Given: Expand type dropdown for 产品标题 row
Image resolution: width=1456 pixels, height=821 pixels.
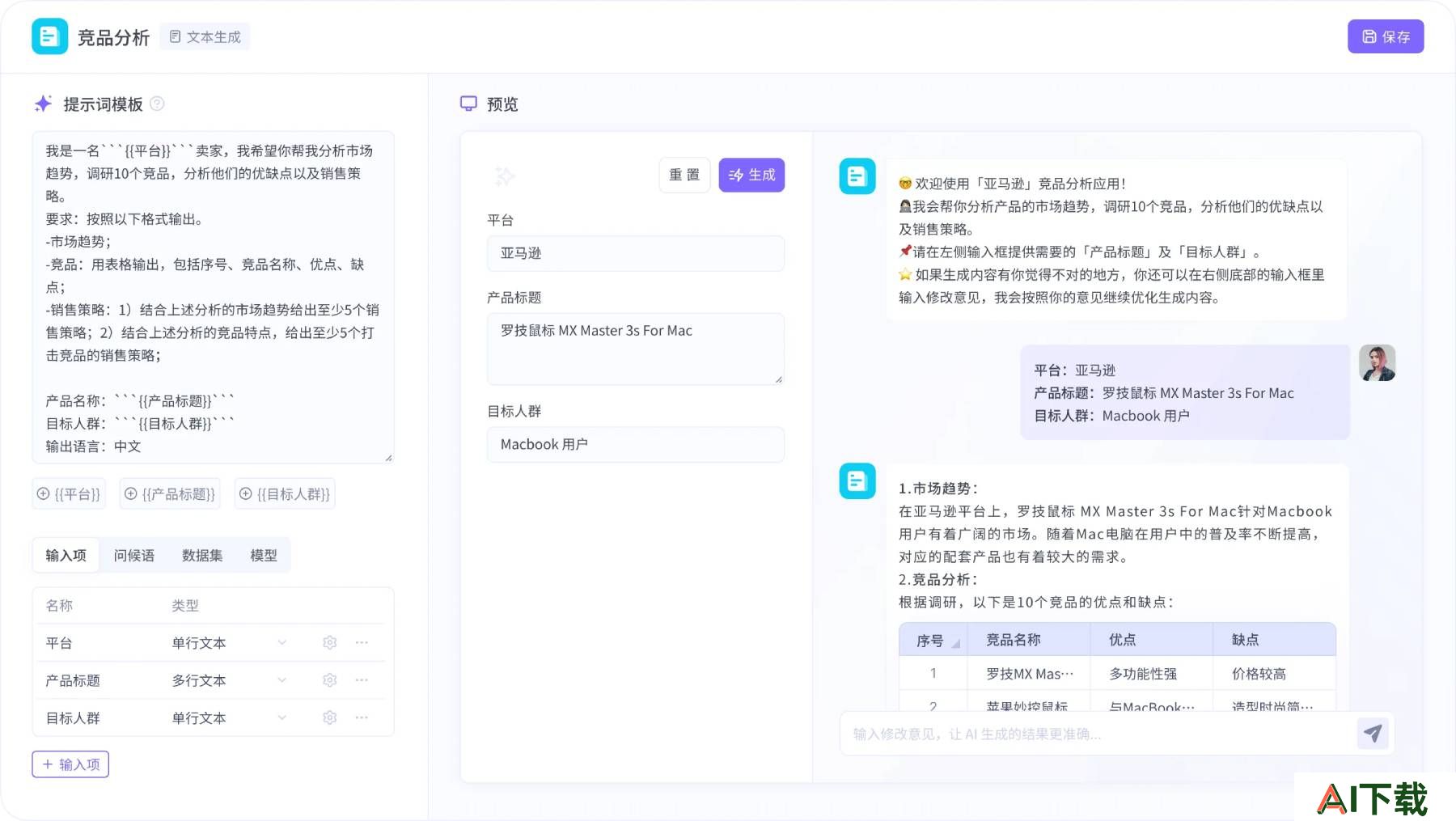Looking at the screenshot, I should (x=282, y=680).
